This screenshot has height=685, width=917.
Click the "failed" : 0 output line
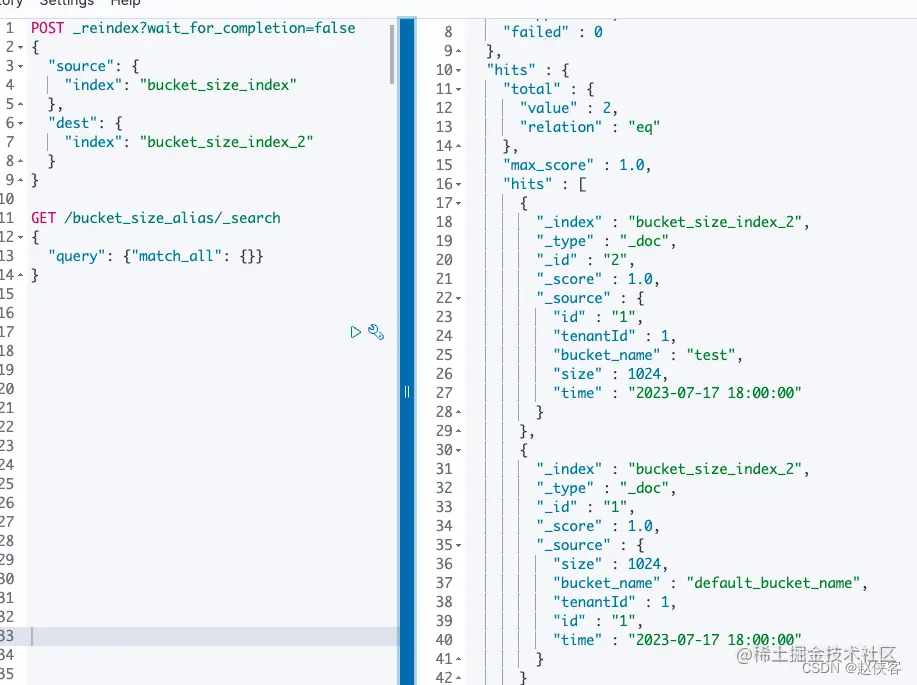(553, 32)
